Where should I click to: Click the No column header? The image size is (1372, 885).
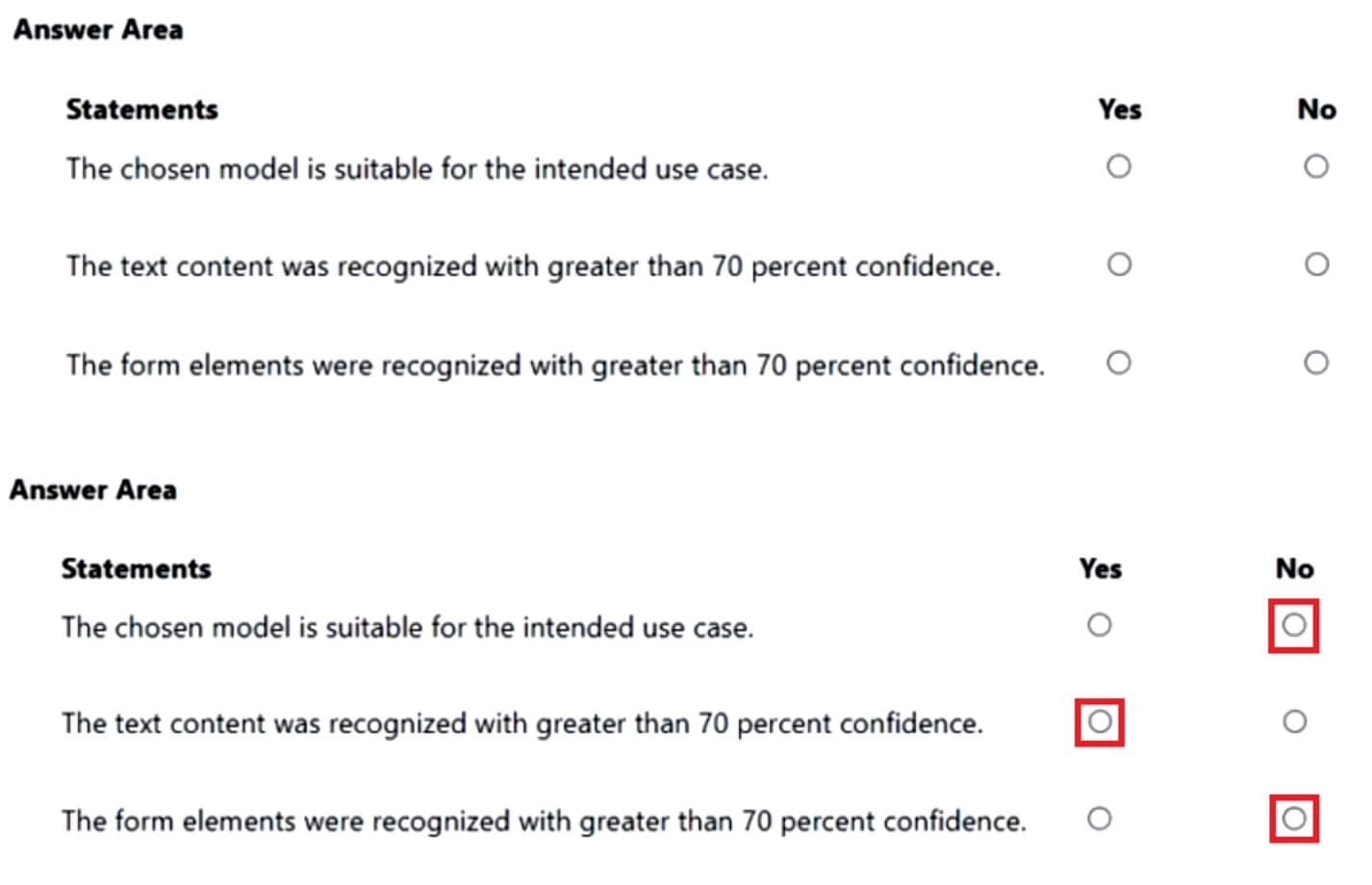(1316, 109)
